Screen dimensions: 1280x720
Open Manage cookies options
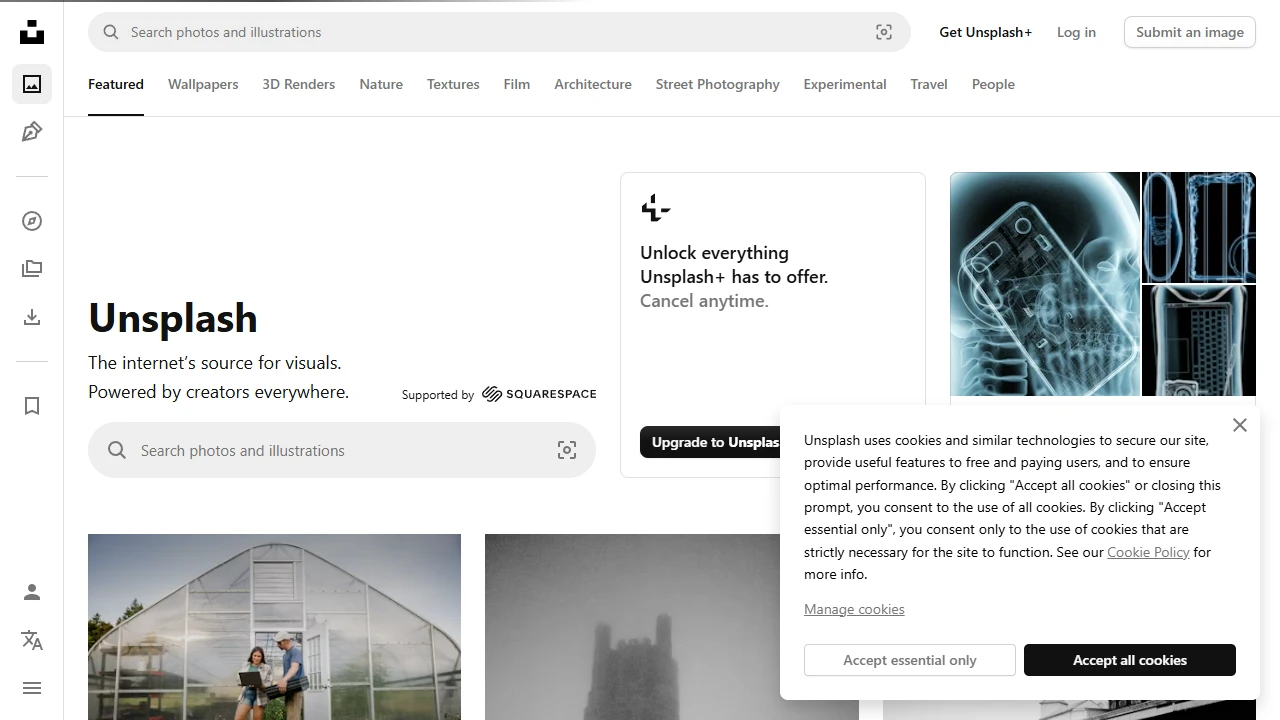(854, 609)
